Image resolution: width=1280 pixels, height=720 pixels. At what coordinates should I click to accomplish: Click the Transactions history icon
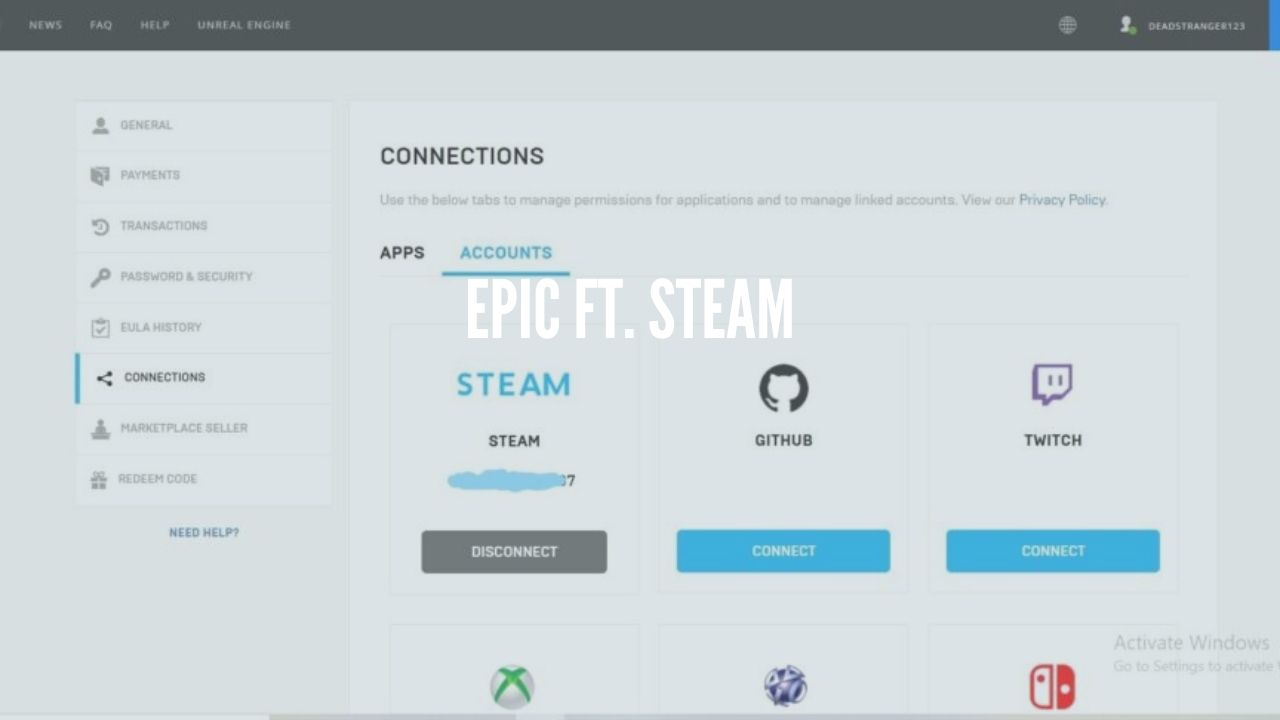(100, 227)
